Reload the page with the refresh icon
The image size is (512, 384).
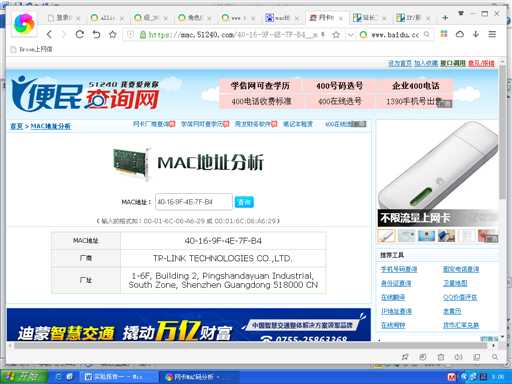click(79, 34)
